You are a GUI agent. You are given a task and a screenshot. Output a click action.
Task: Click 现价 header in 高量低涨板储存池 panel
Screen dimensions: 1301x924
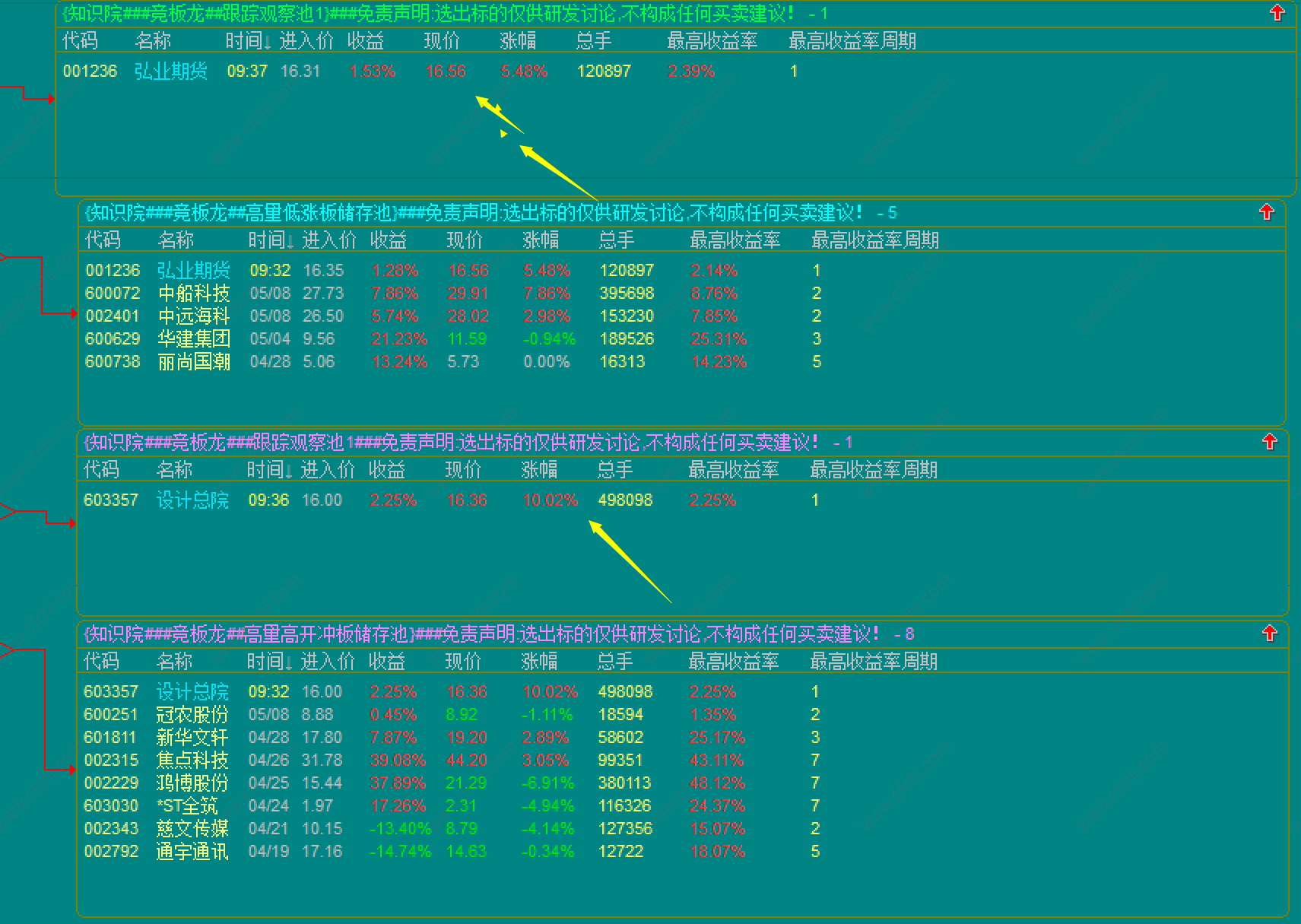point(465,240)
